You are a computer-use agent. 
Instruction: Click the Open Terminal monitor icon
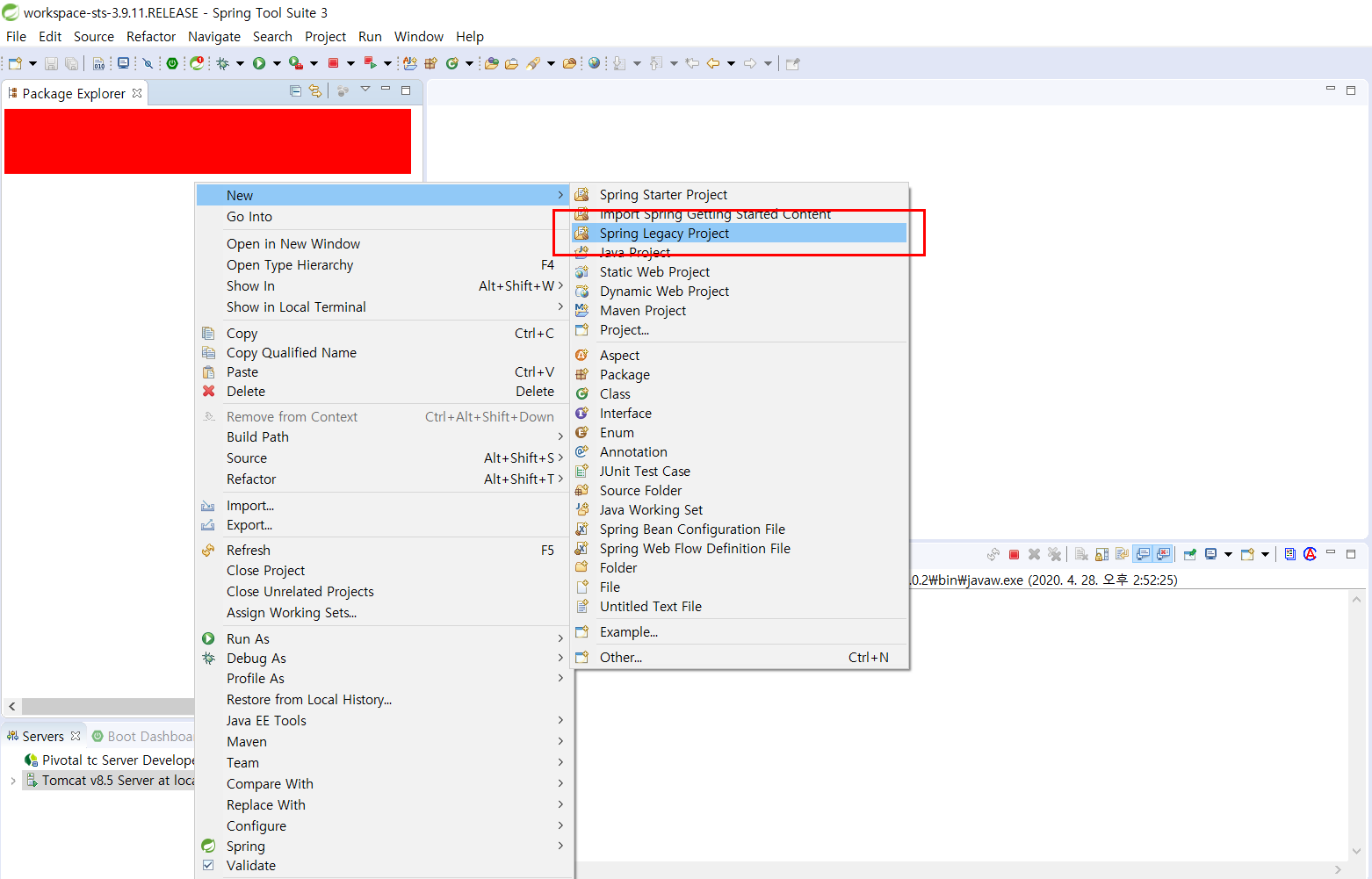click(123, 63)
